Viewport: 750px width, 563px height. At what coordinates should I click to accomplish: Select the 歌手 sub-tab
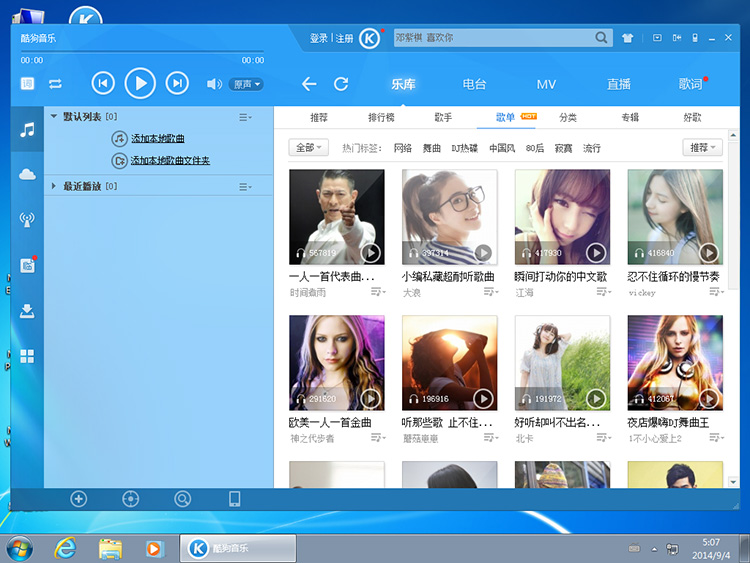443,117
